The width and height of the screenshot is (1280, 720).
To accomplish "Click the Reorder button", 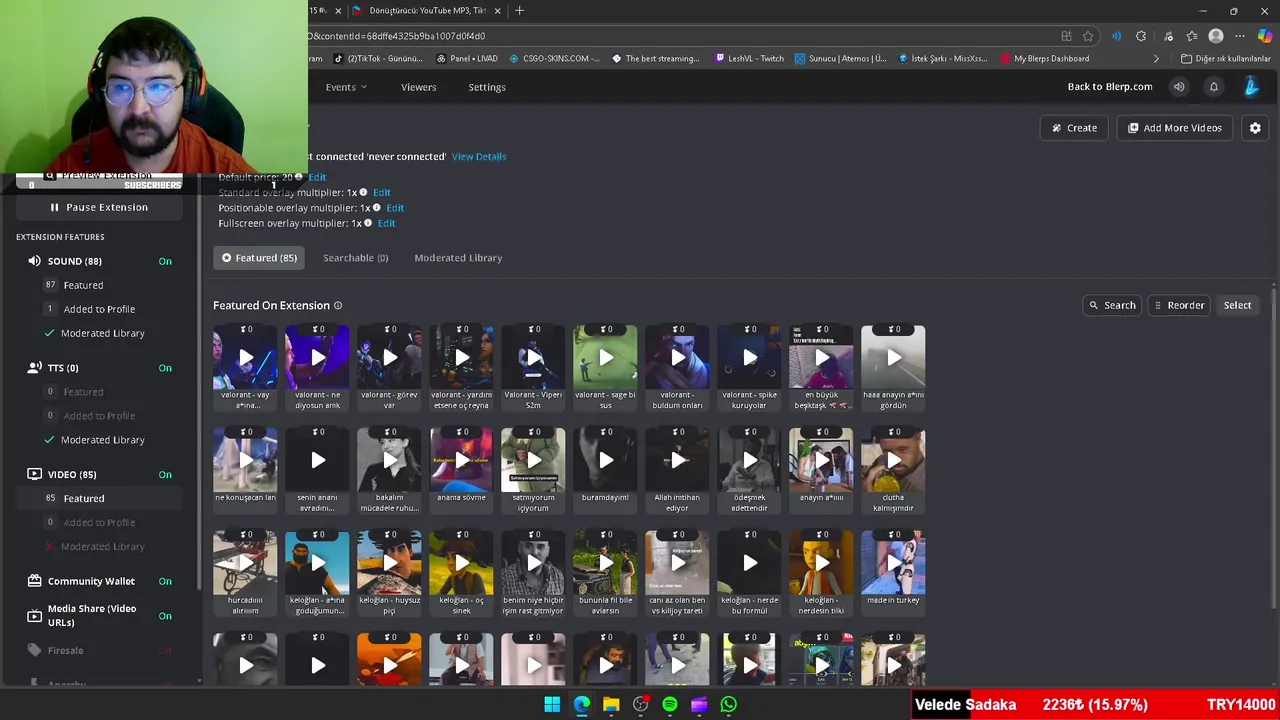I will tap(1179, 305).
